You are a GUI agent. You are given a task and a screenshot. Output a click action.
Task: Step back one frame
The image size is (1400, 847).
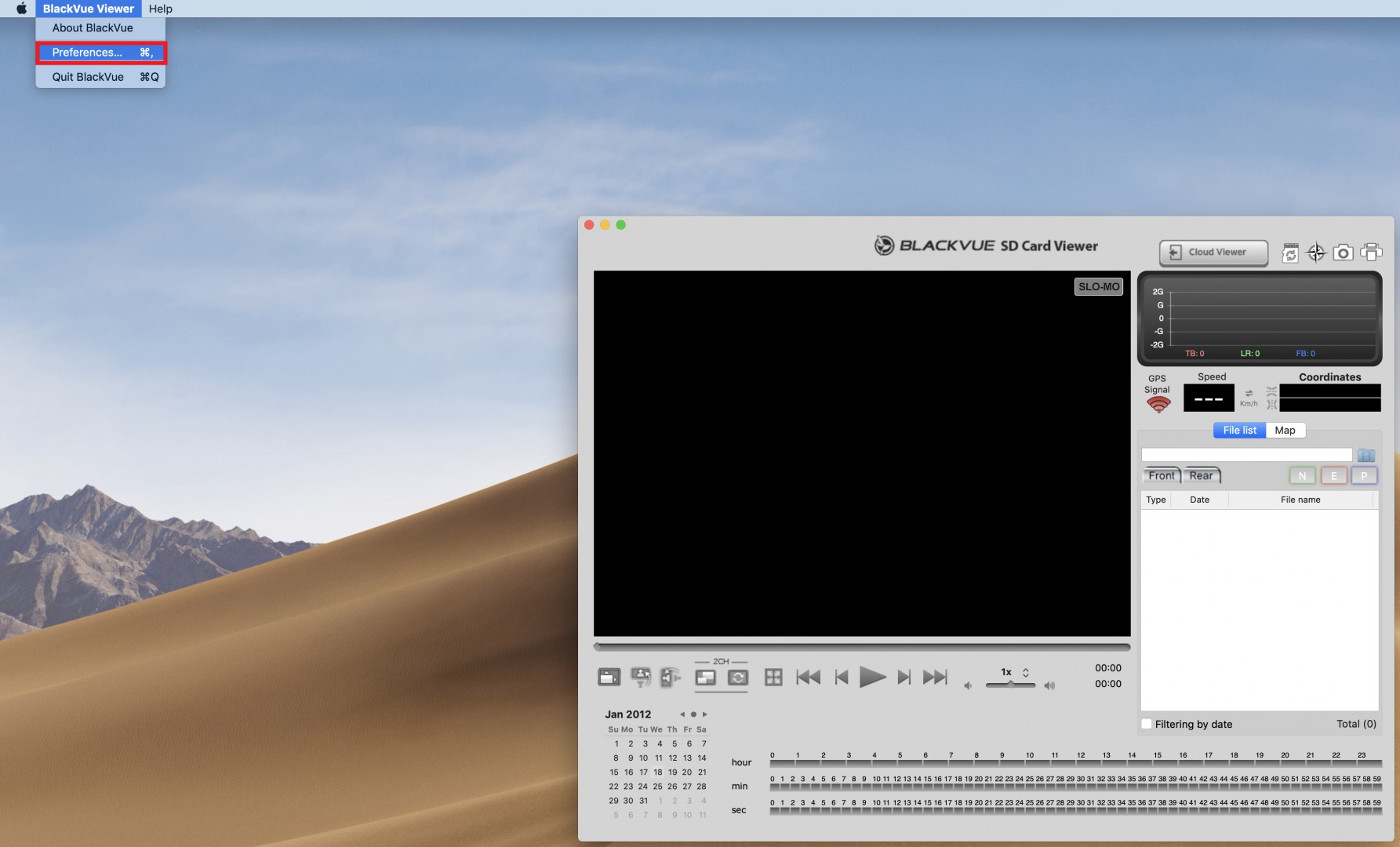tap(842, 677)
